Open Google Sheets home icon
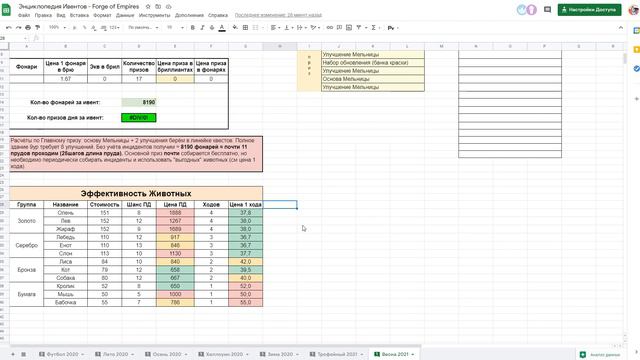640x360 pixels. click(x=7, y=10)
